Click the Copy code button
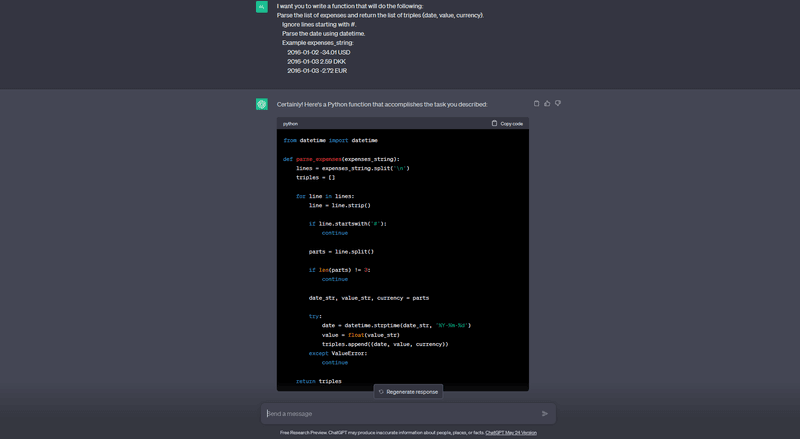Screen dimensions: 800x439 507,124
